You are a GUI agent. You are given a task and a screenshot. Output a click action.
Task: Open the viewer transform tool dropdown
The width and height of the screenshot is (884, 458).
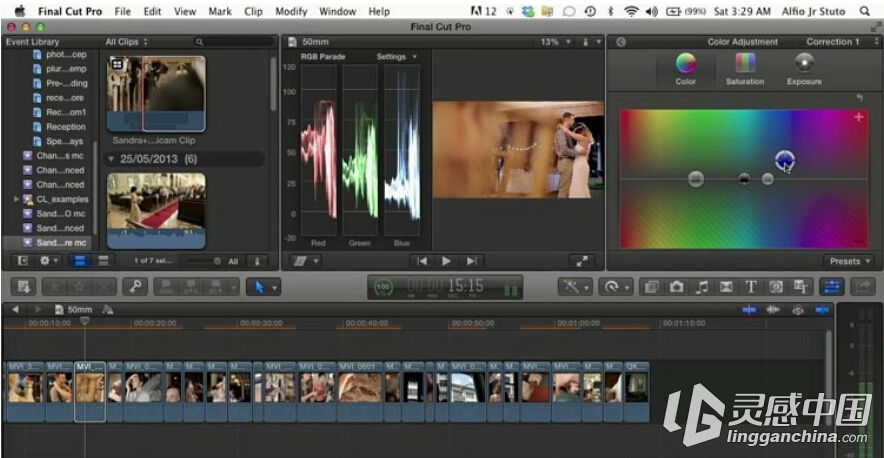(306, 261)
